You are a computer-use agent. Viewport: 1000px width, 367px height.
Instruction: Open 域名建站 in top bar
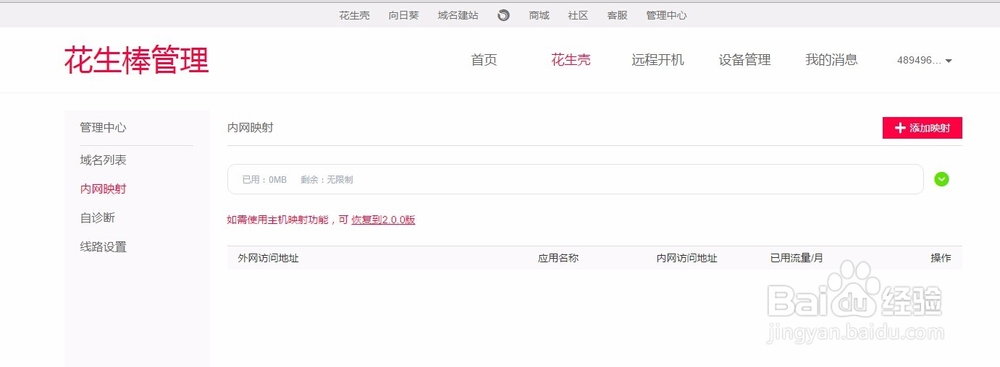458,15
